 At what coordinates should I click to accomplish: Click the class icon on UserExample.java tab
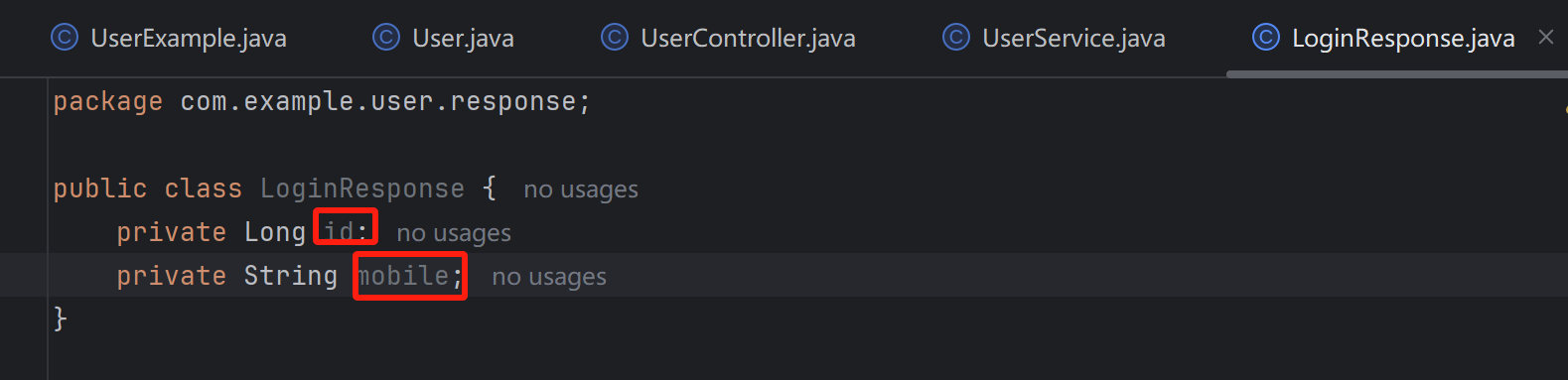65,38
